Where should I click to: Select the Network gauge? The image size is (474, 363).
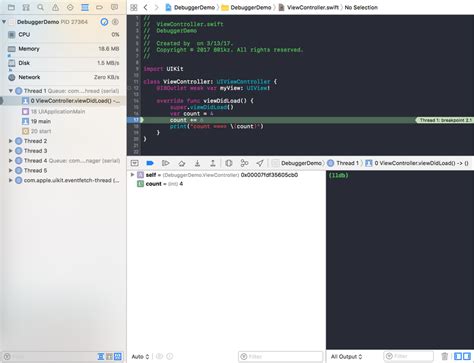(x=63, y=77)
